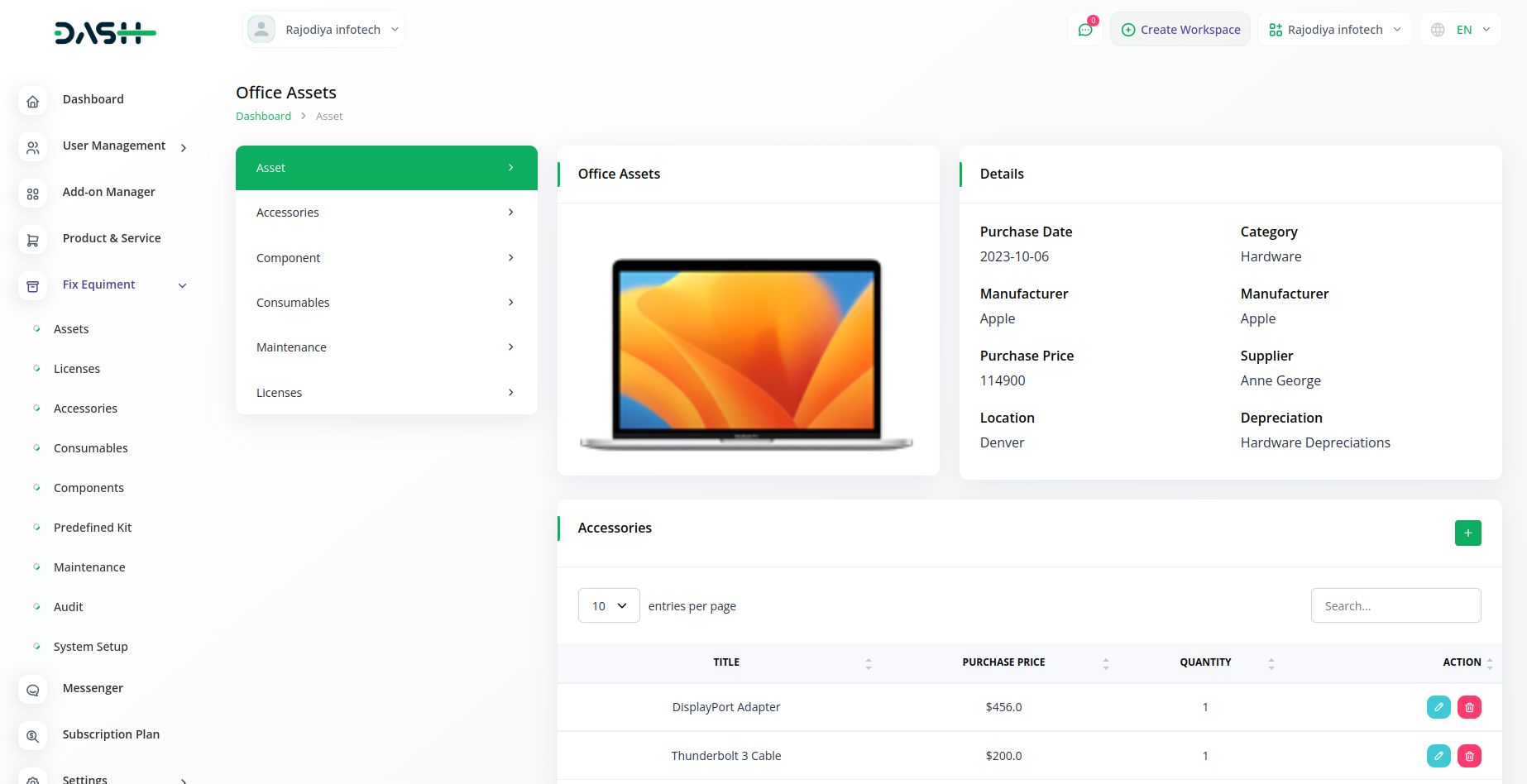This screenshot has height=784, width=1527.
Task: Delete the Thunderbolt 3 Cable entry
Action: [1469, 756]
